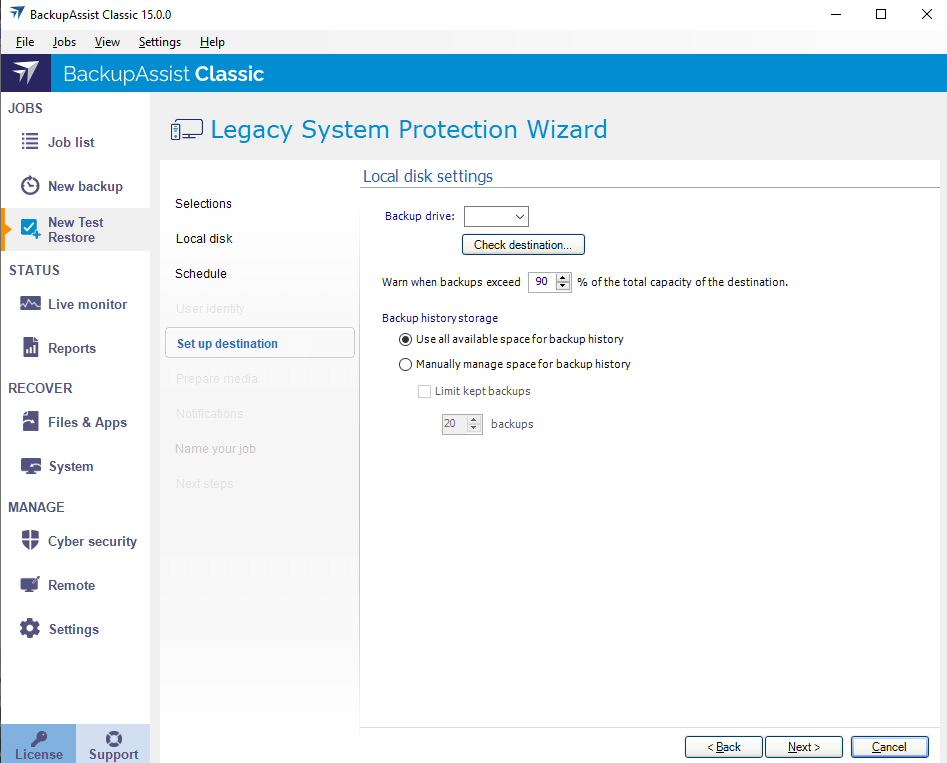Click the Check destination button
This screenshot has height=763, width=947.
point(522,245)
